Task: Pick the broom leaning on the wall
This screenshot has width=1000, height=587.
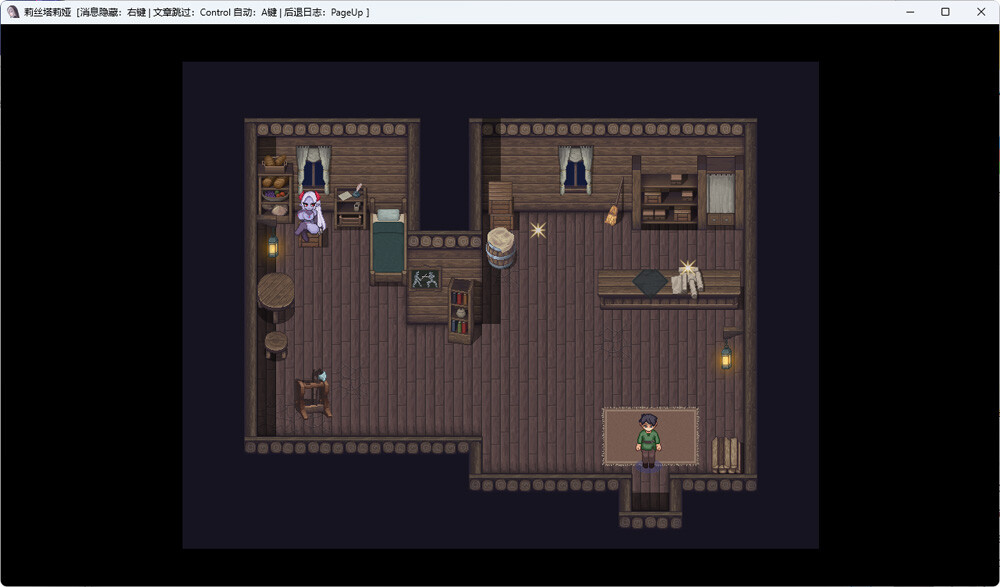Action: pyautogui.click(x=614, y=202)
